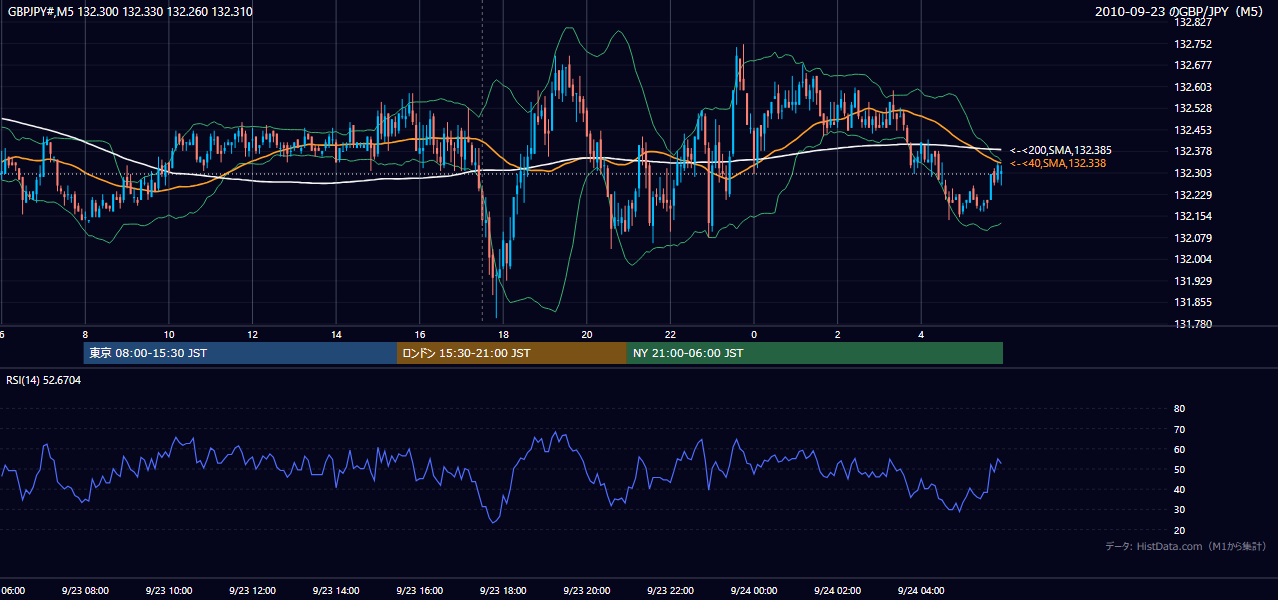Click the 9/23 10:00 date label
This screenshot has height=600, width=1278.
pos(168,591)
